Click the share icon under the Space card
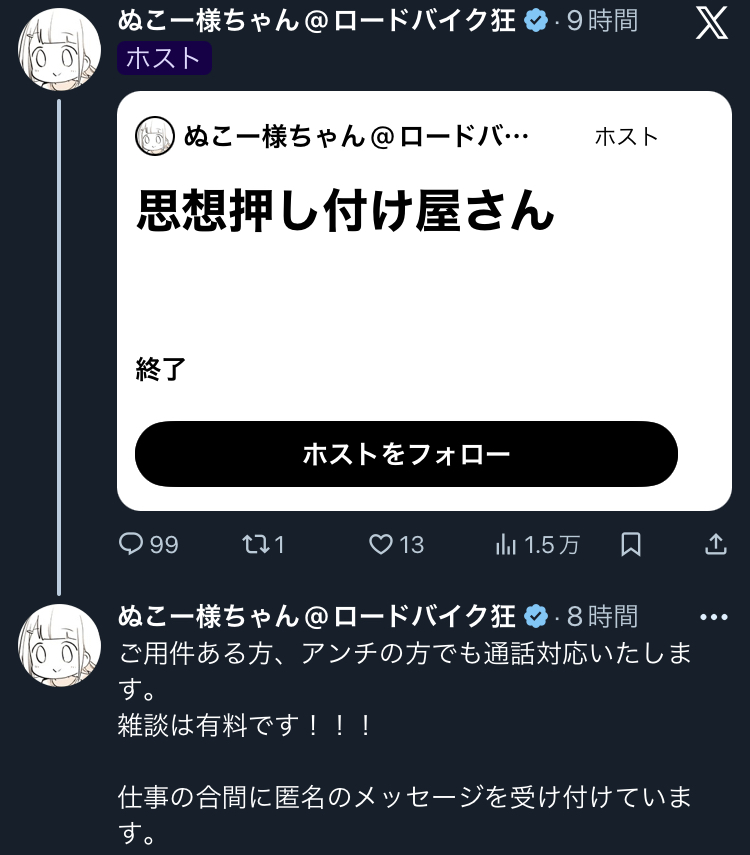The width and height of the screenshot is (750, 855). click(x=716, y=544)
